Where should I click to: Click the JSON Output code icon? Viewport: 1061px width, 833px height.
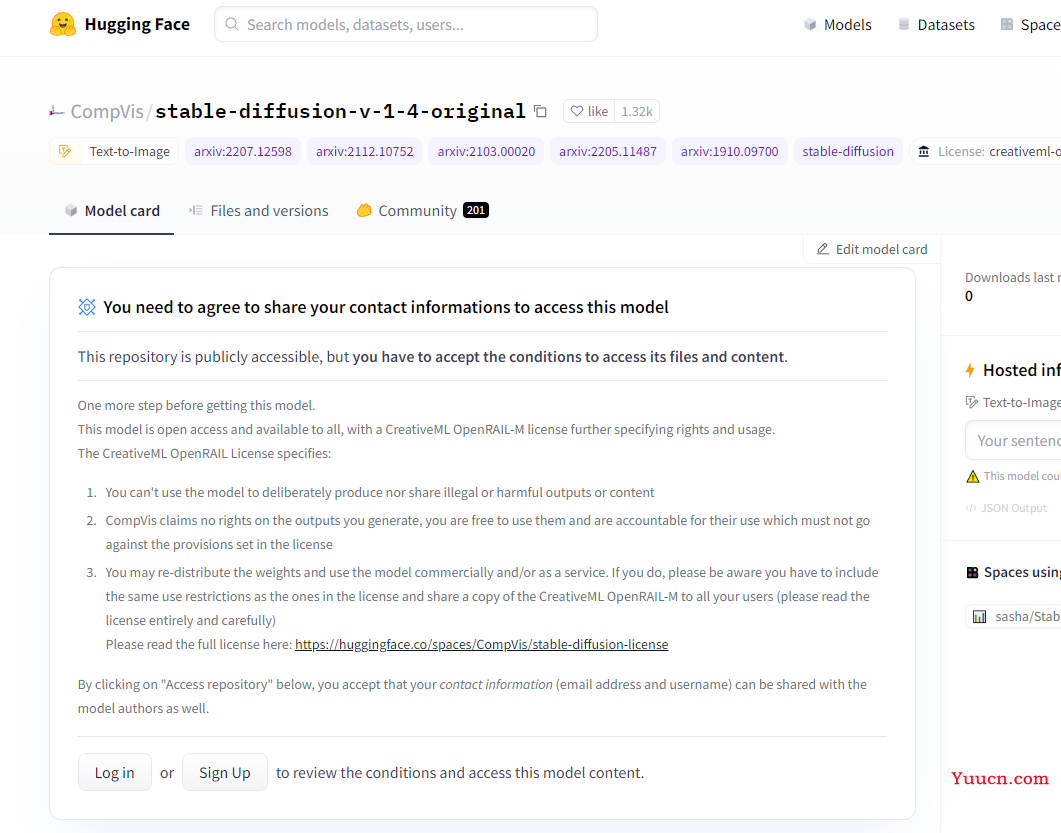click(x=970, y=508)
